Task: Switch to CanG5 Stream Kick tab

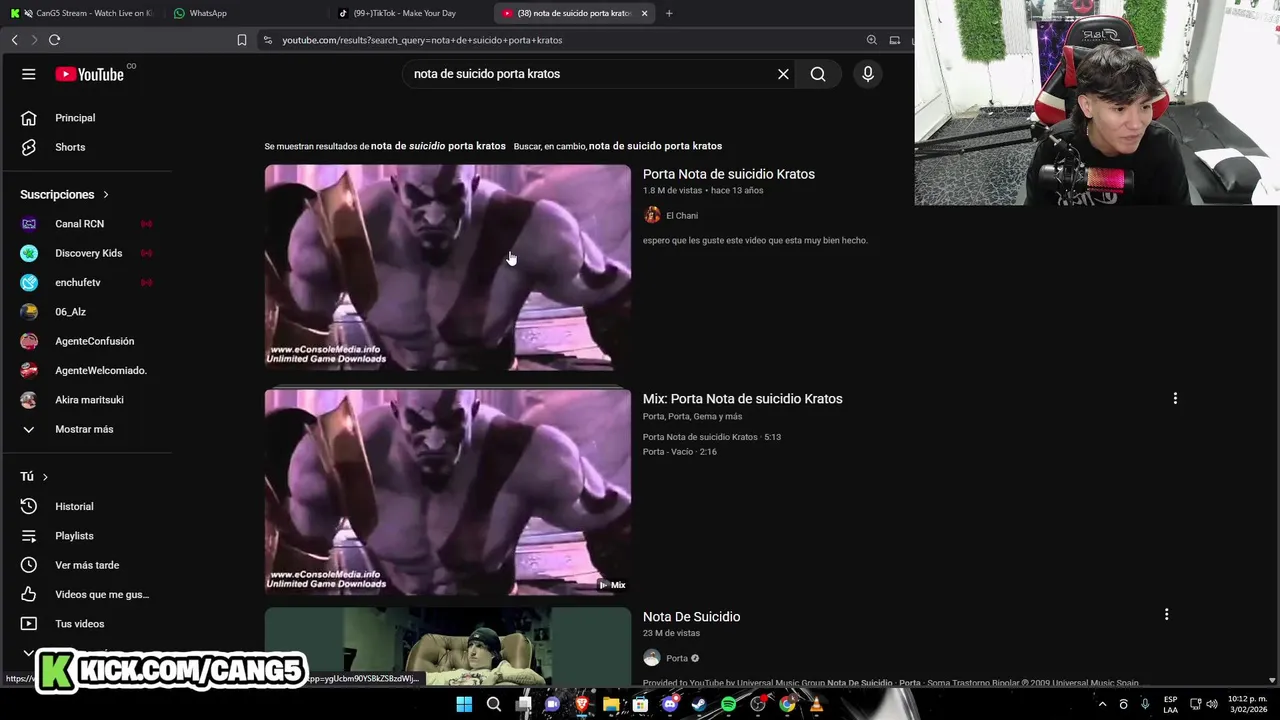Action: 80,13
